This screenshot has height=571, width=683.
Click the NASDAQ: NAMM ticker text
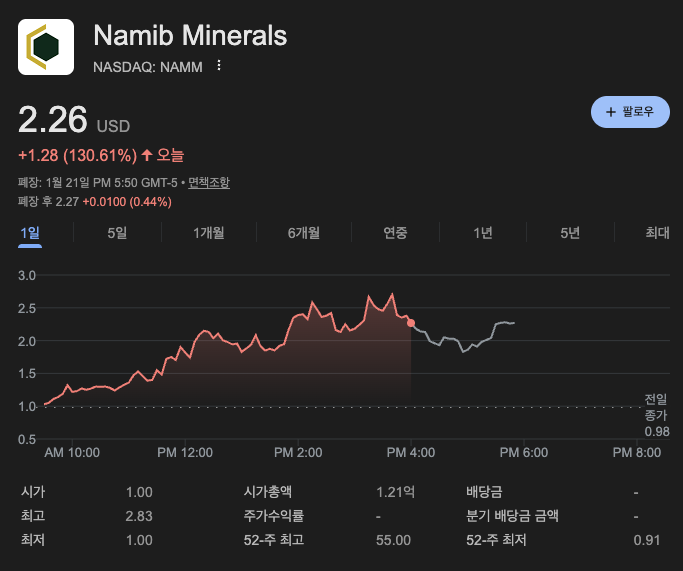[x=148, y=67]
